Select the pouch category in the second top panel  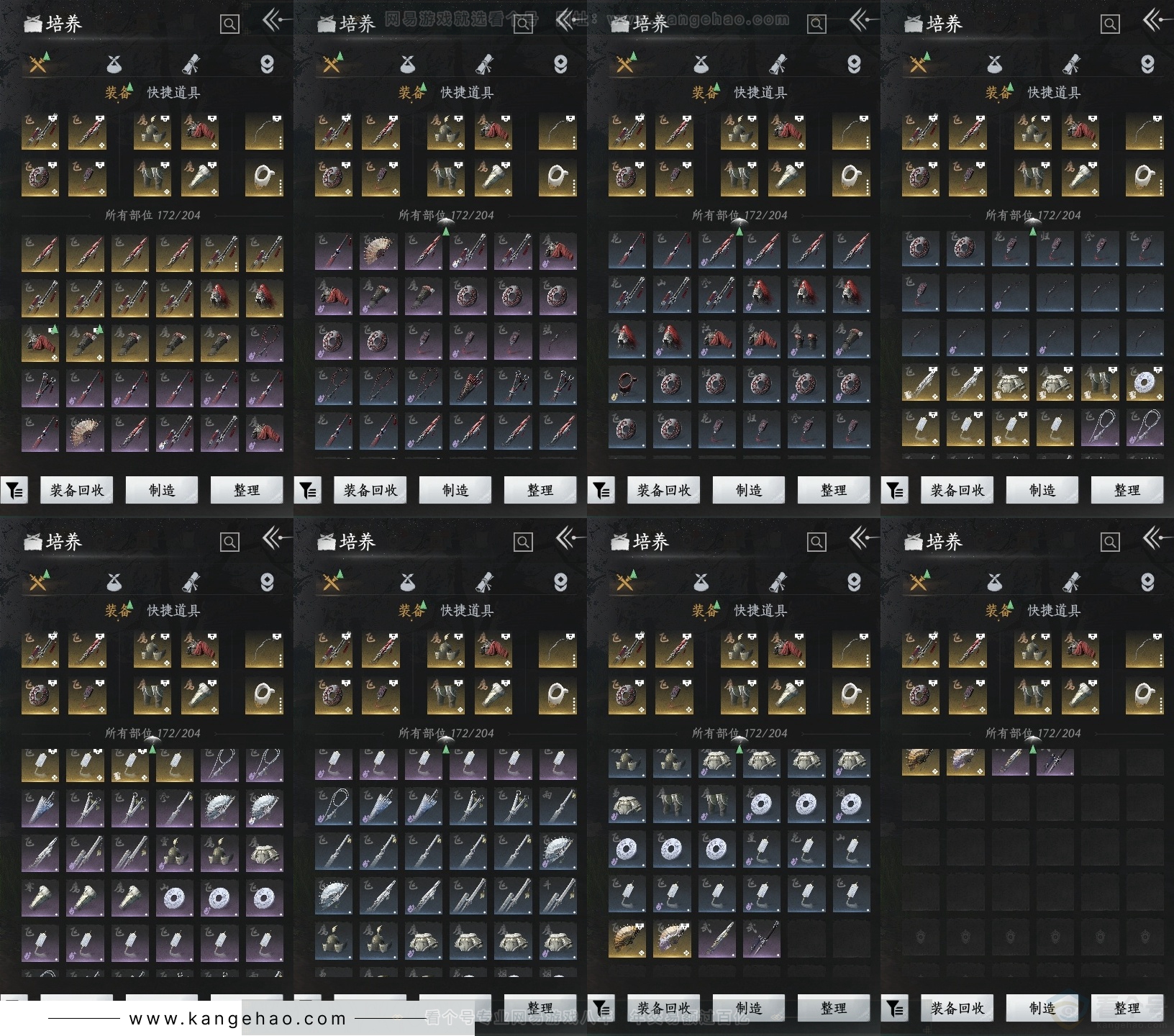pos(408,65)
